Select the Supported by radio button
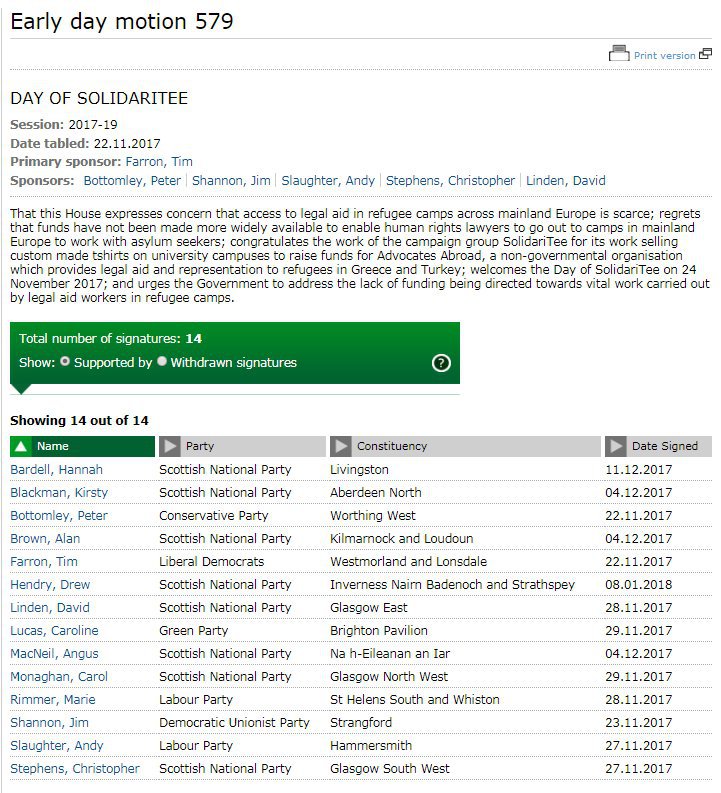 (65, 362)
